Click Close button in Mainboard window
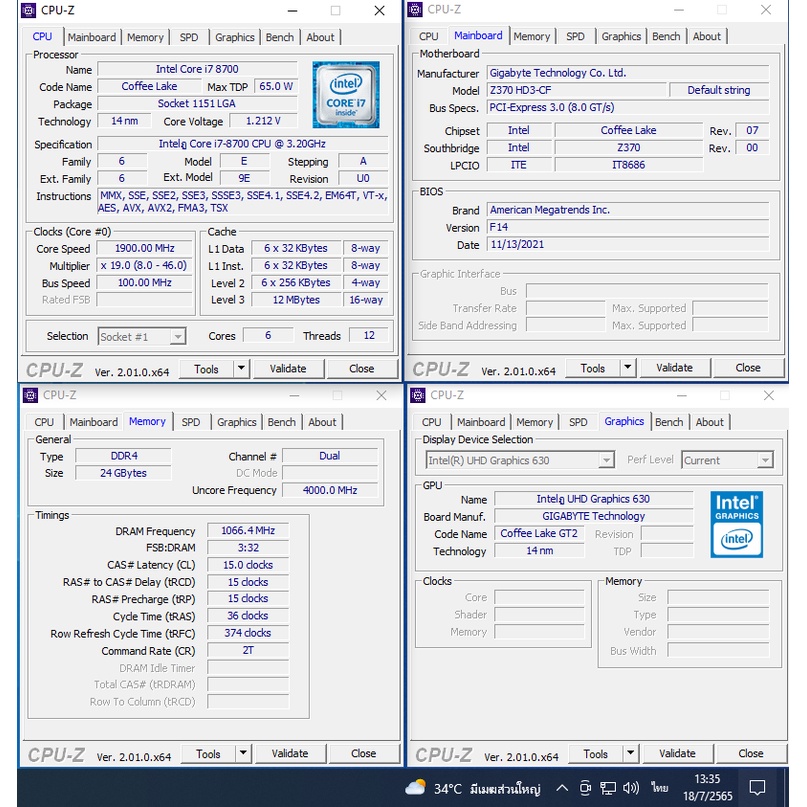 coord(748,368)
